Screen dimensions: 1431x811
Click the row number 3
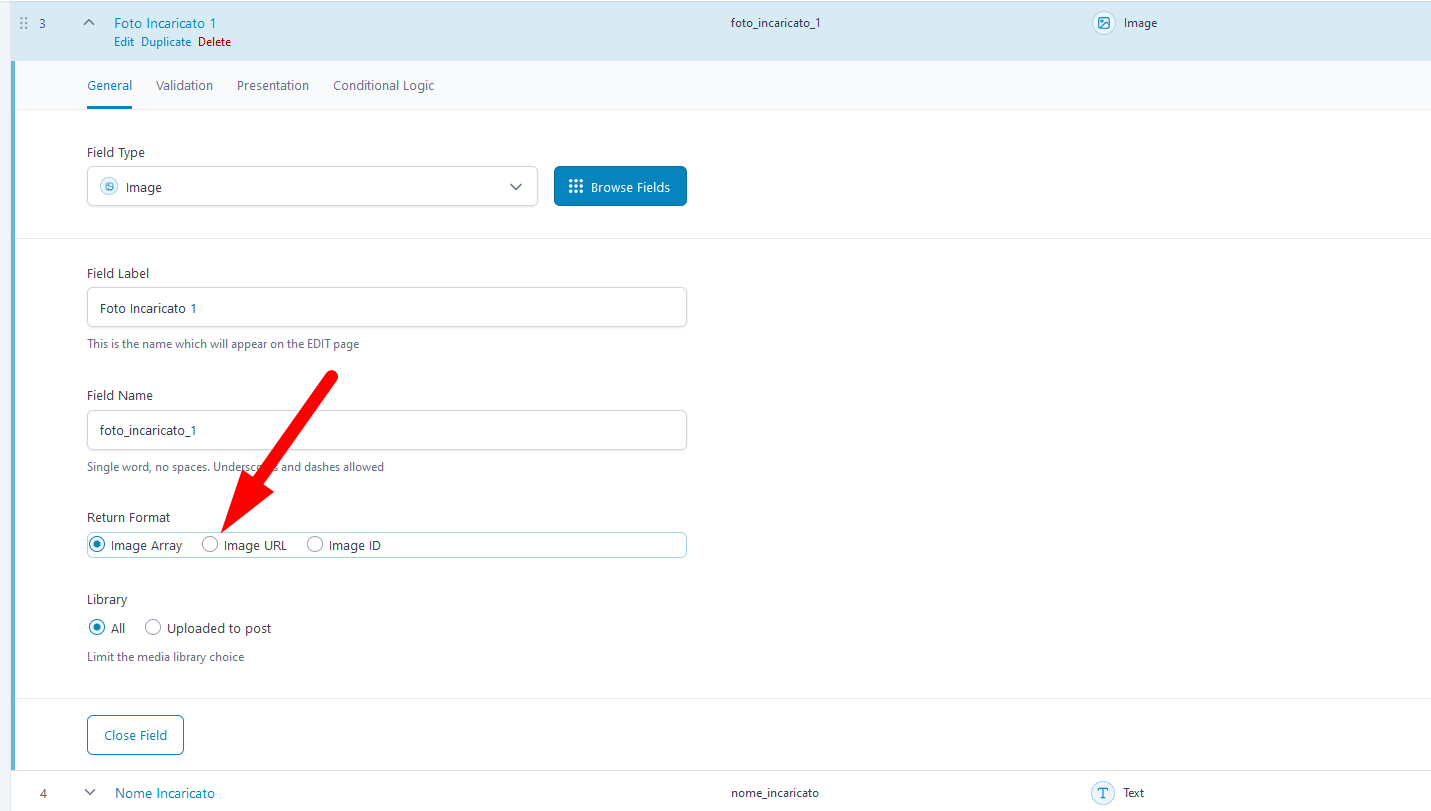click(42, 23)
